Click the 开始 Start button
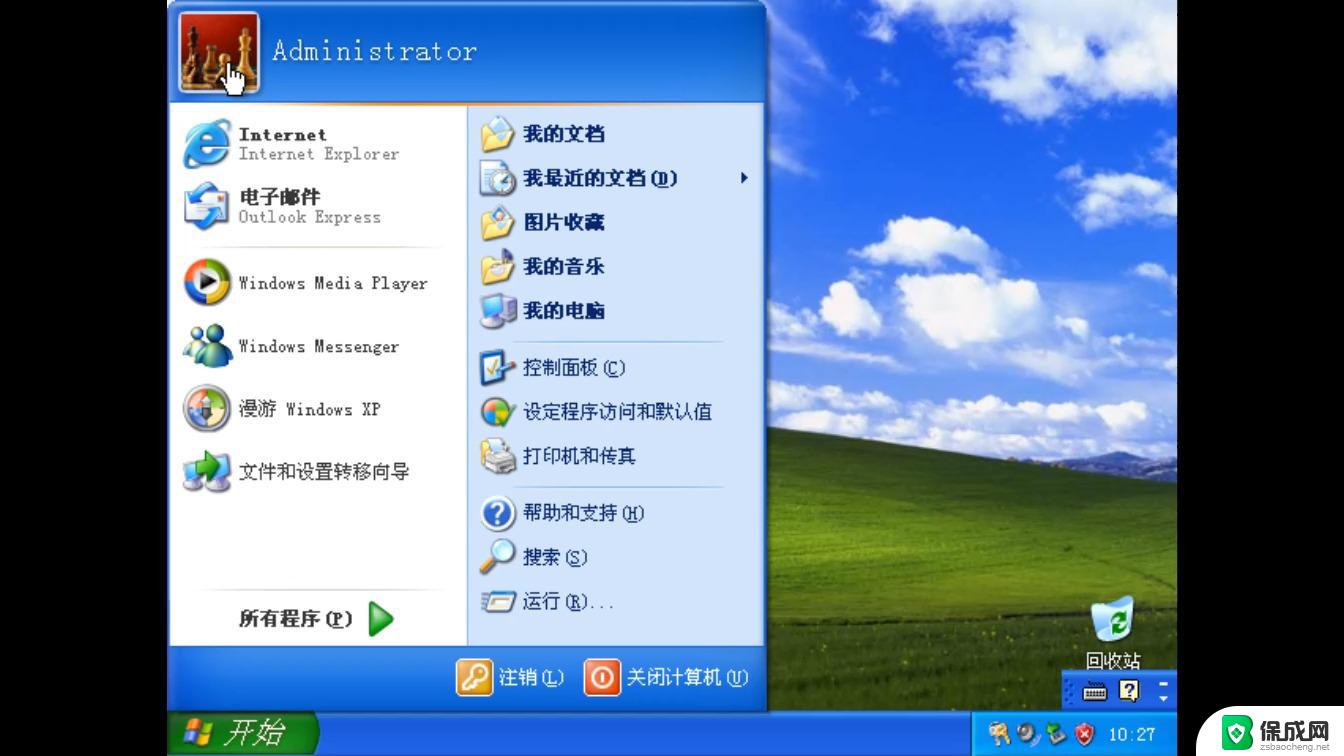Image resolution: width=1344 pixels, height=756 pixels. pyautogui.click(x=243, y=733)
